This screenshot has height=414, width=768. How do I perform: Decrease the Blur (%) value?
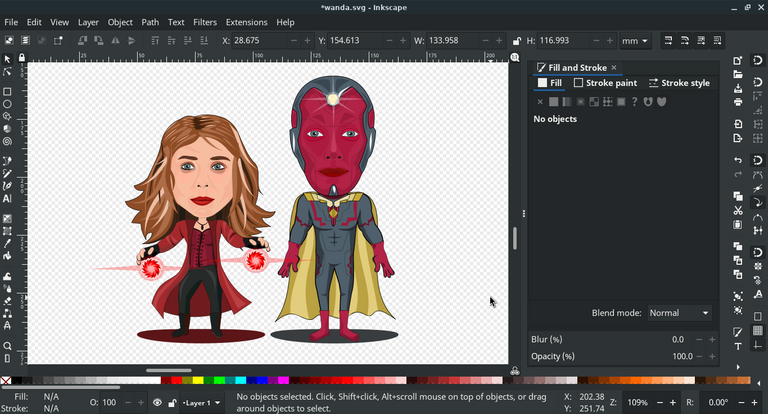coord(699,339)
